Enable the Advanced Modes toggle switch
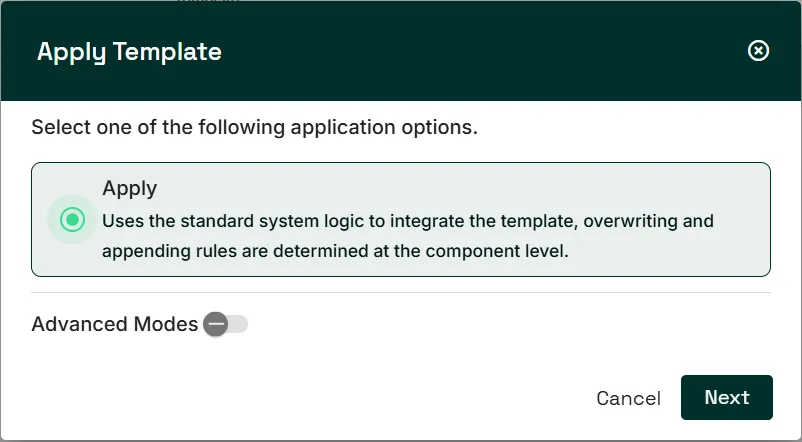Image resolution: width=802 pixels, height=442 pixels. click(x=226, y=324)
